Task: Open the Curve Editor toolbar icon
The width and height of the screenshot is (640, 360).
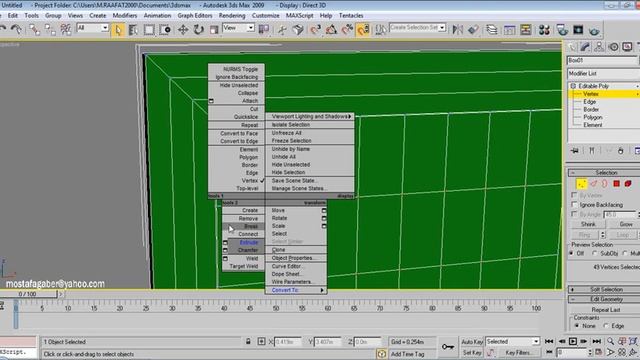Action: tap(510, 29)
